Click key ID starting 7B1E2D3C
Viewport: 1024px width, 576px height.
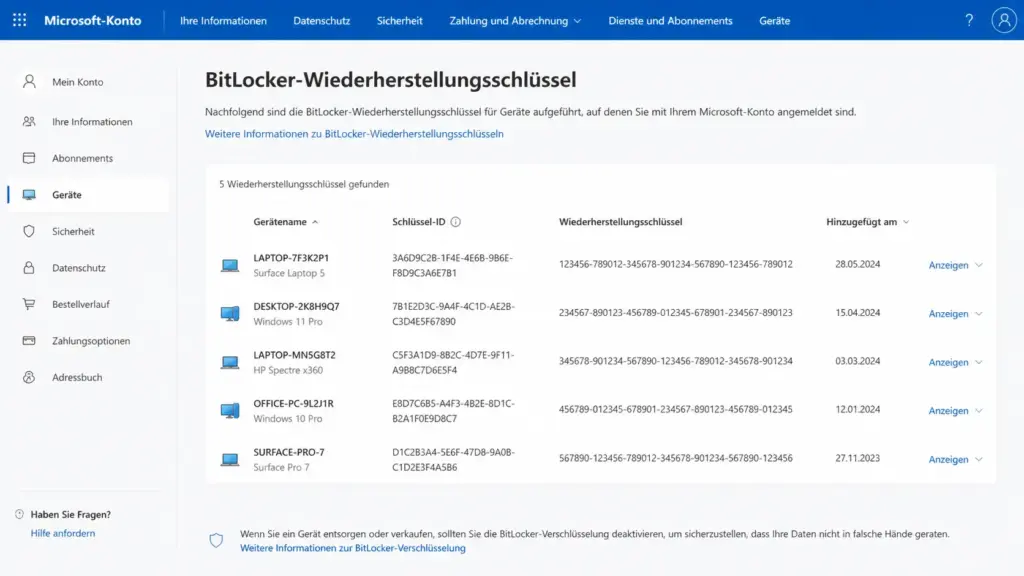(x=453, y=313)
